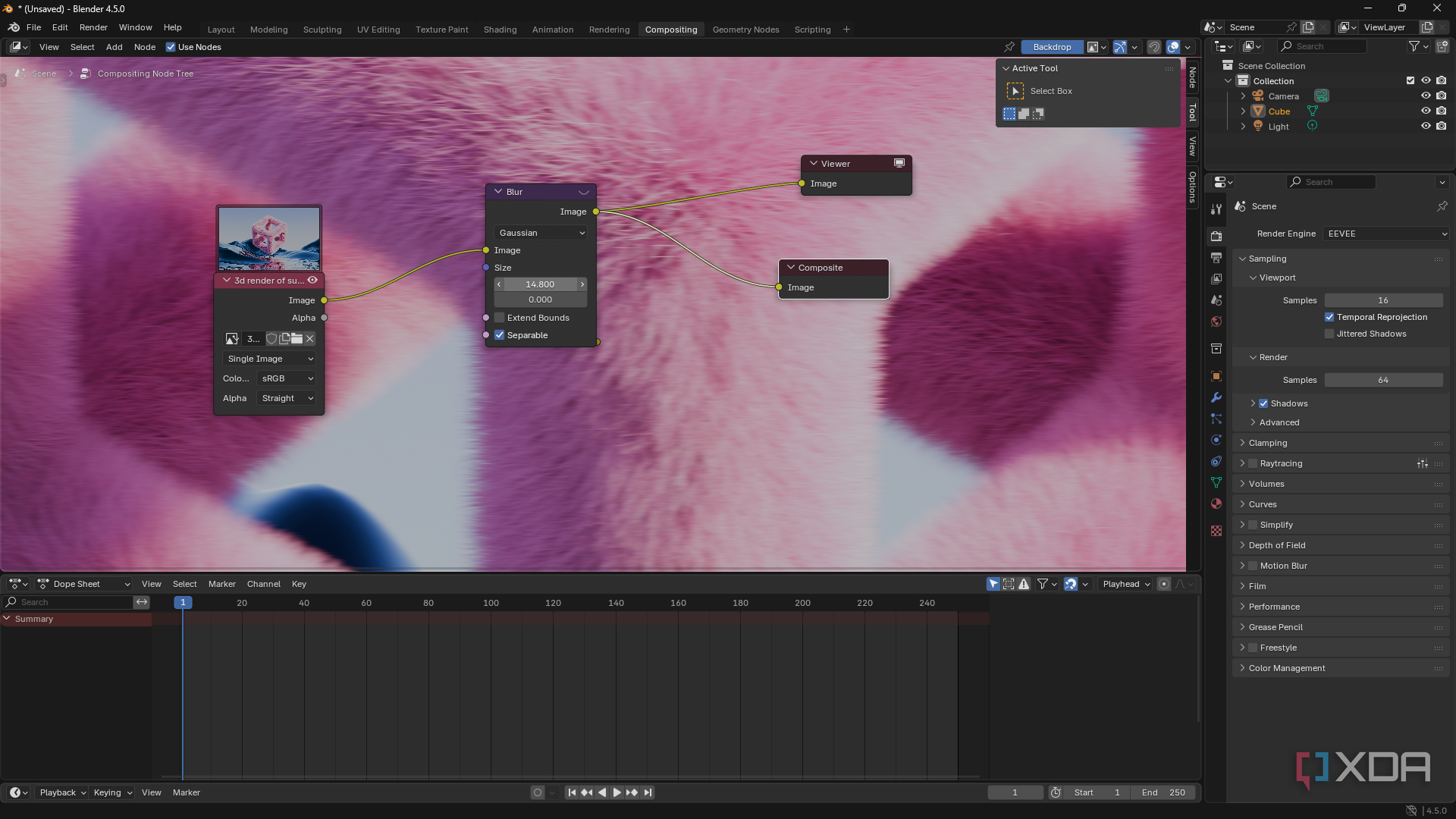1456x819 pixels.
Task: Click the Select Box tool icon
Action: tap(1015, 91)
